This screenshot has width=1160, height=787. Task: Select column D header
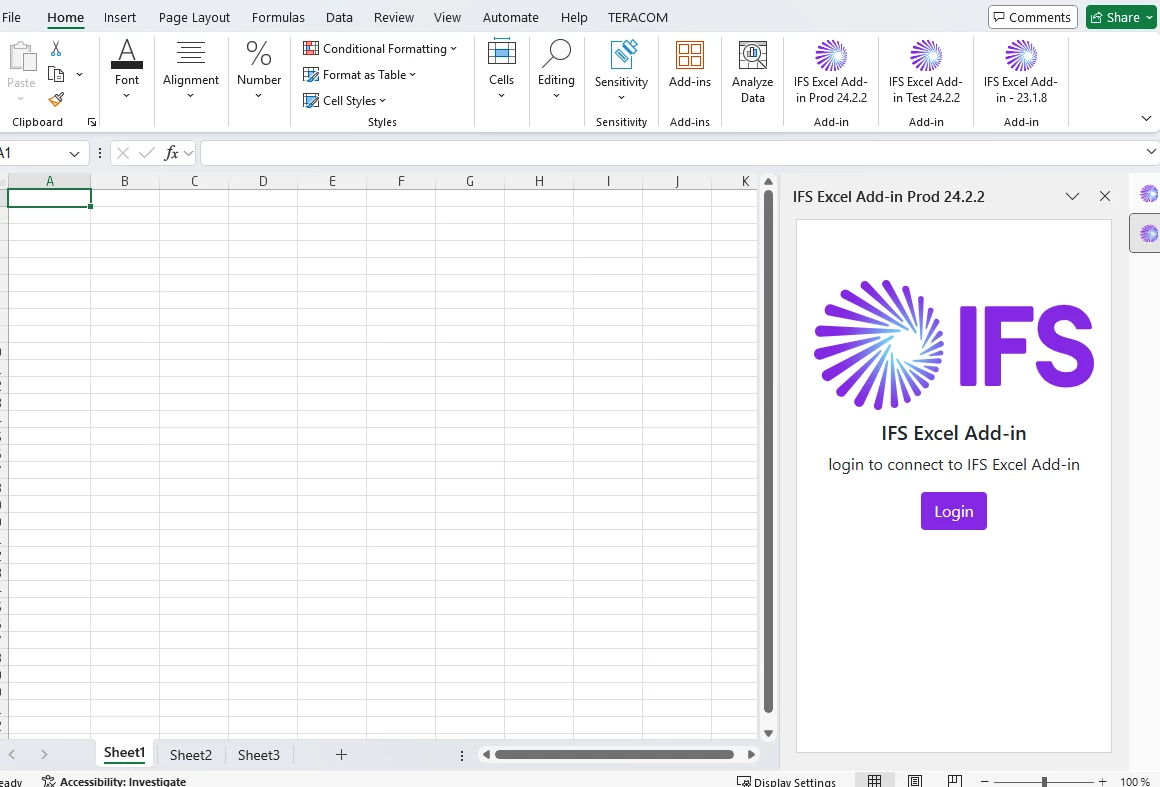tap(263, 181)
